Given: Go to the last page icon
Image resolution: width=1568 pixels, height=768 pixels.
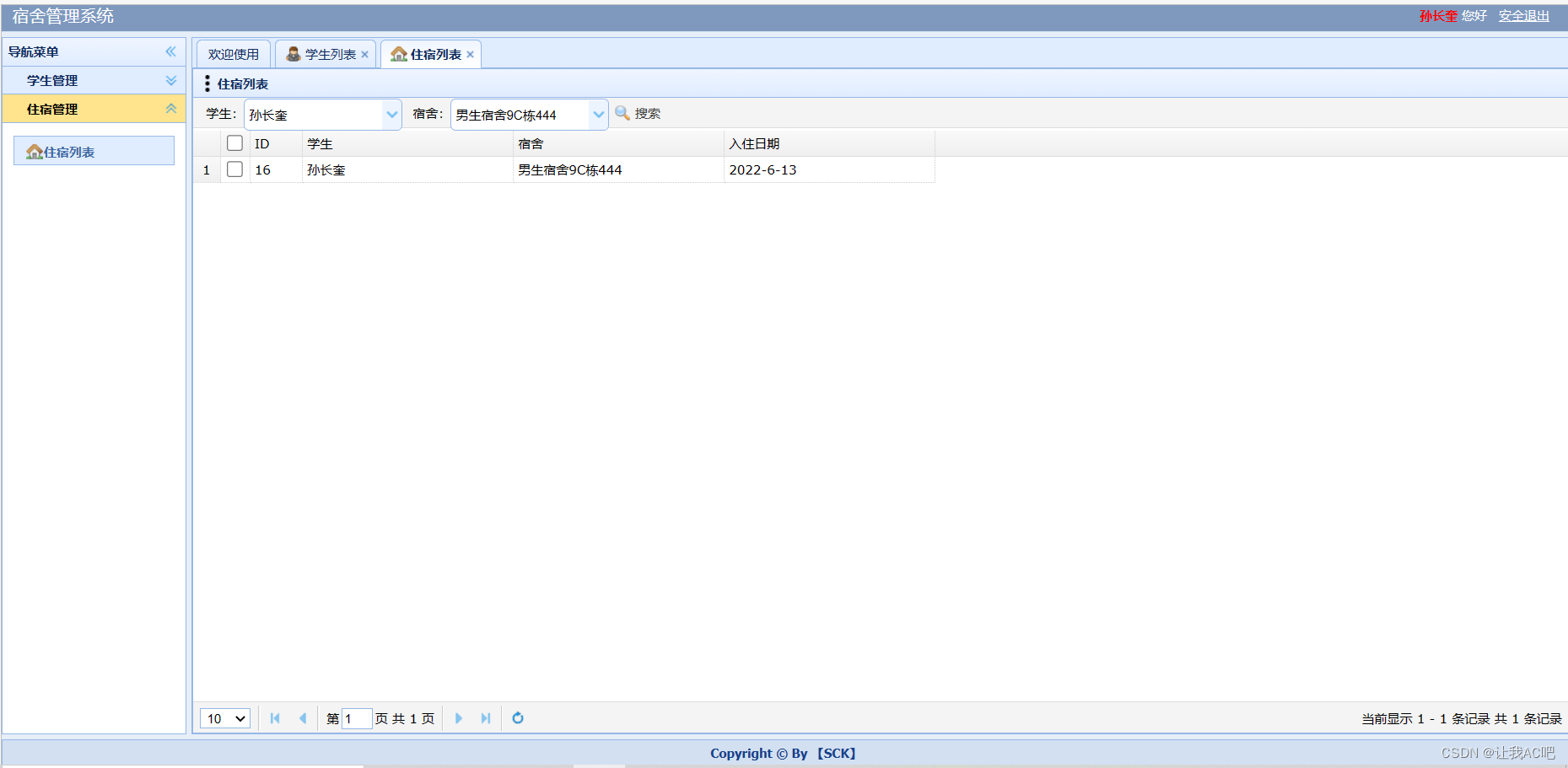Looking at the screenshot, I should pyautogui.click(x=486, y=718).
